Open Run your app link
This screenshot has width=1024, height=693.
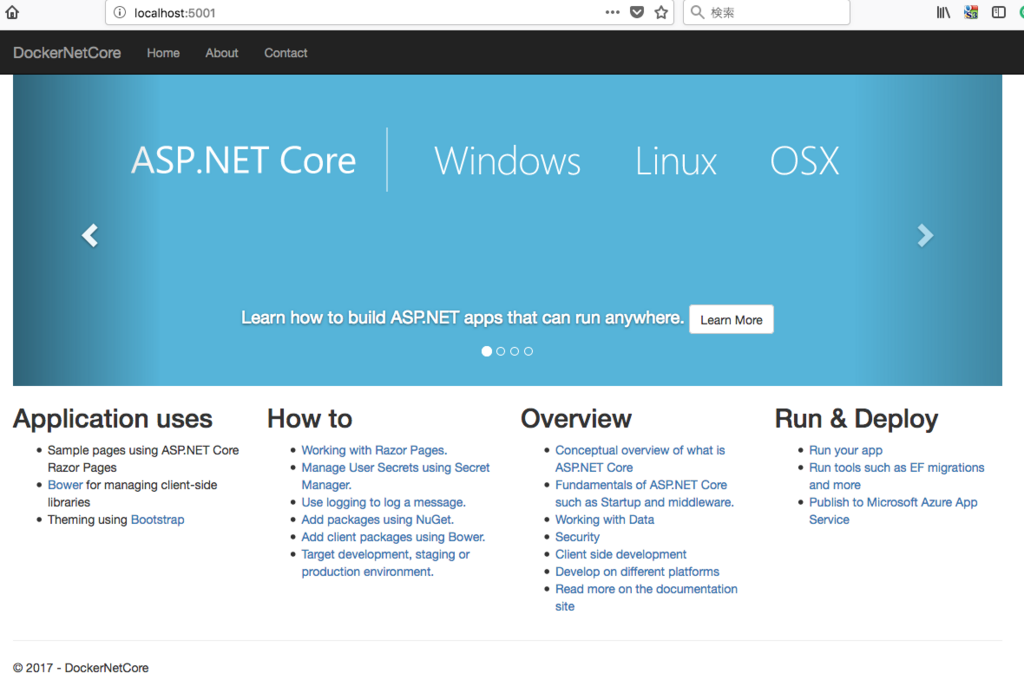point(846,451)
